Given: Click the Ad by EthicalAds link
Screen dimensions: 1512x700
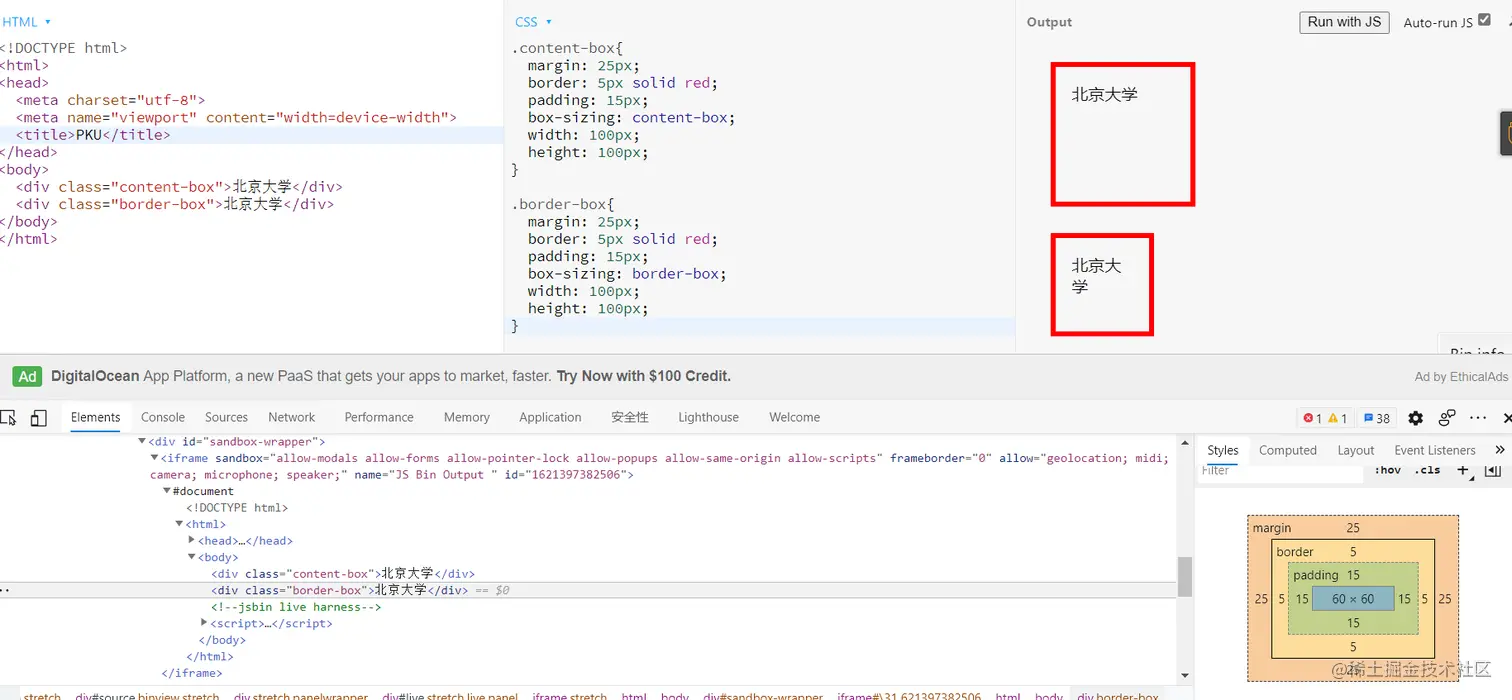Looking at the screenshot, I should pyautogui.click(x=1461, y=376).
